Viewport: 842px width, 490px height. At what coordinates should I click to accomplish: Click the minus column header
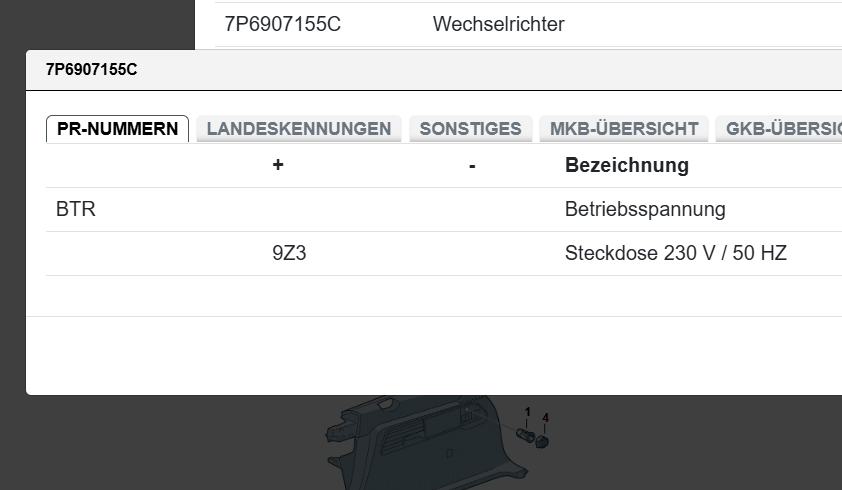tap(472, 165)
